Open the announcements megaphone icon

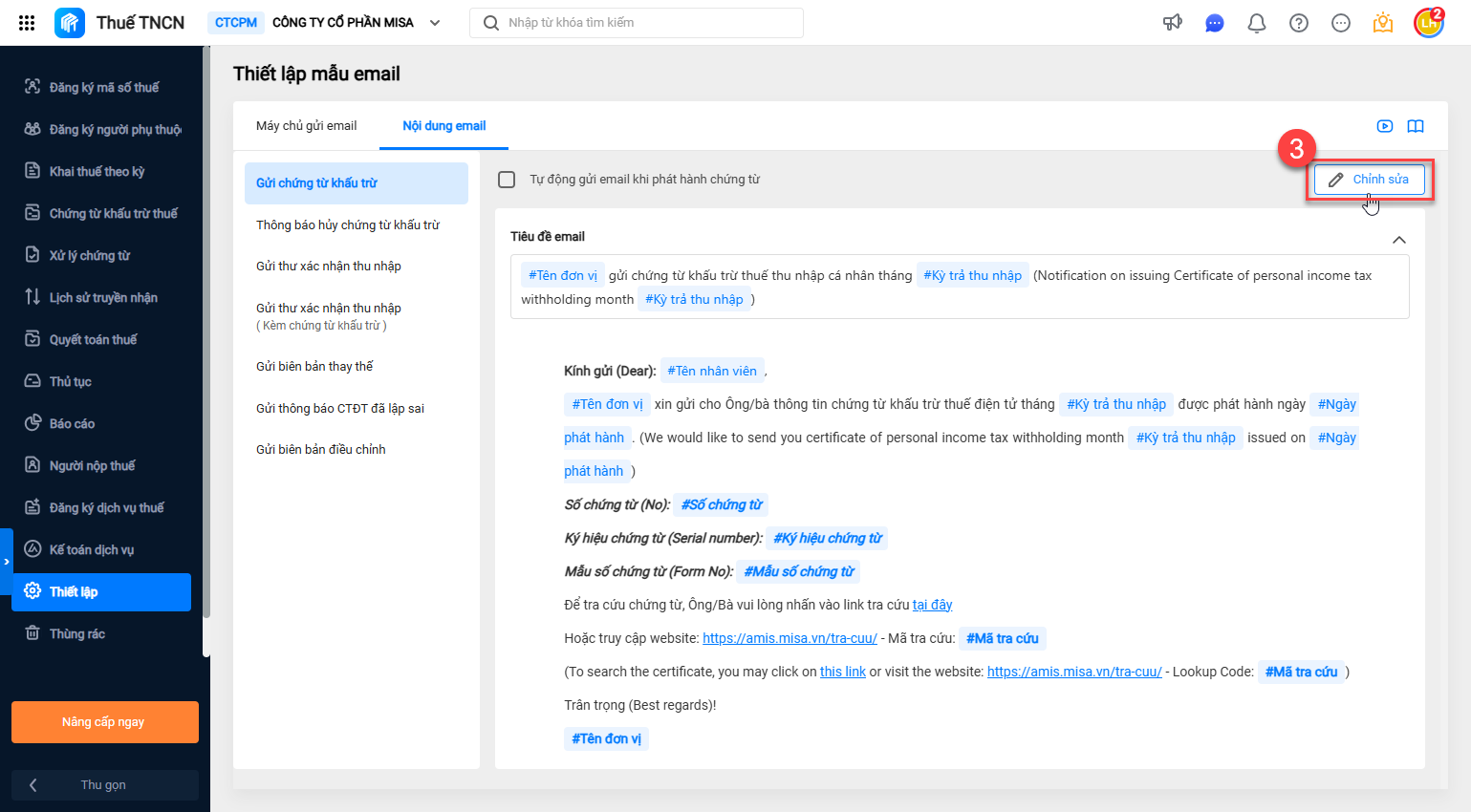1172,23
